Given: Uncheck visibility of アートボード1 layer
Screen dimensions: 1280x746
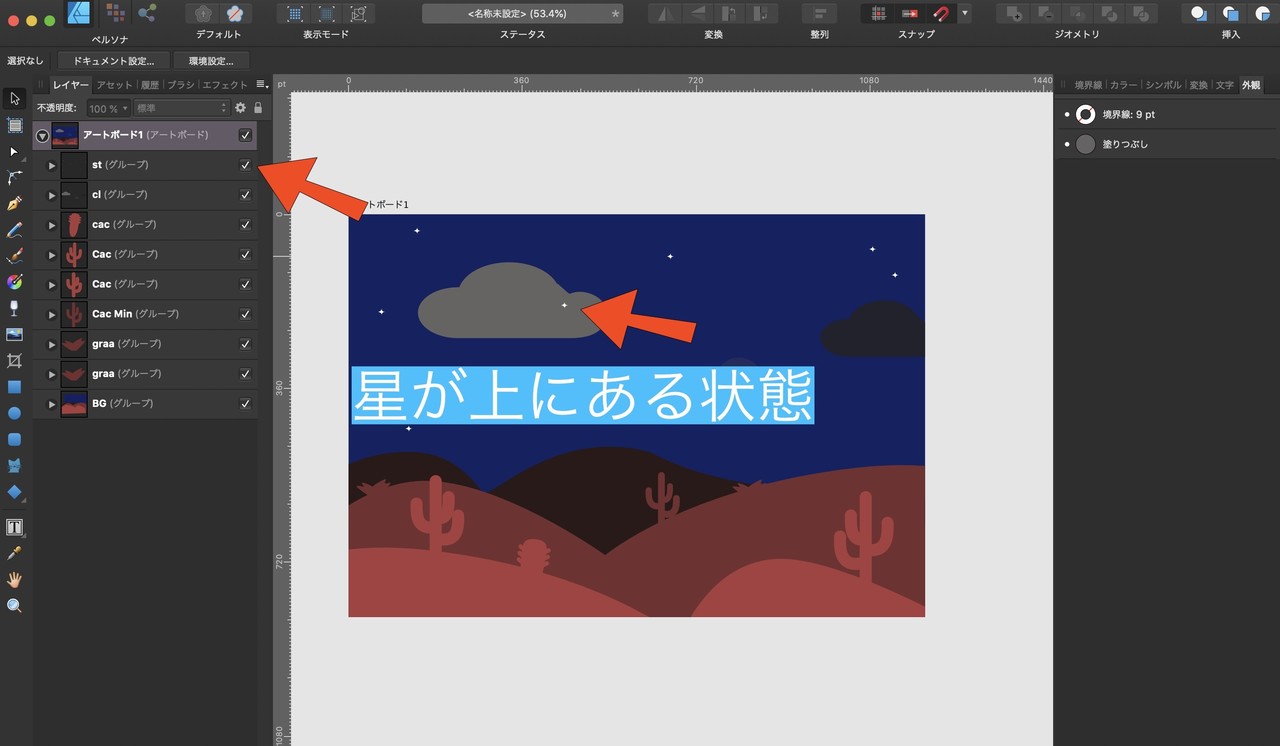Looking at the screenshot, I should pos(246,135).
